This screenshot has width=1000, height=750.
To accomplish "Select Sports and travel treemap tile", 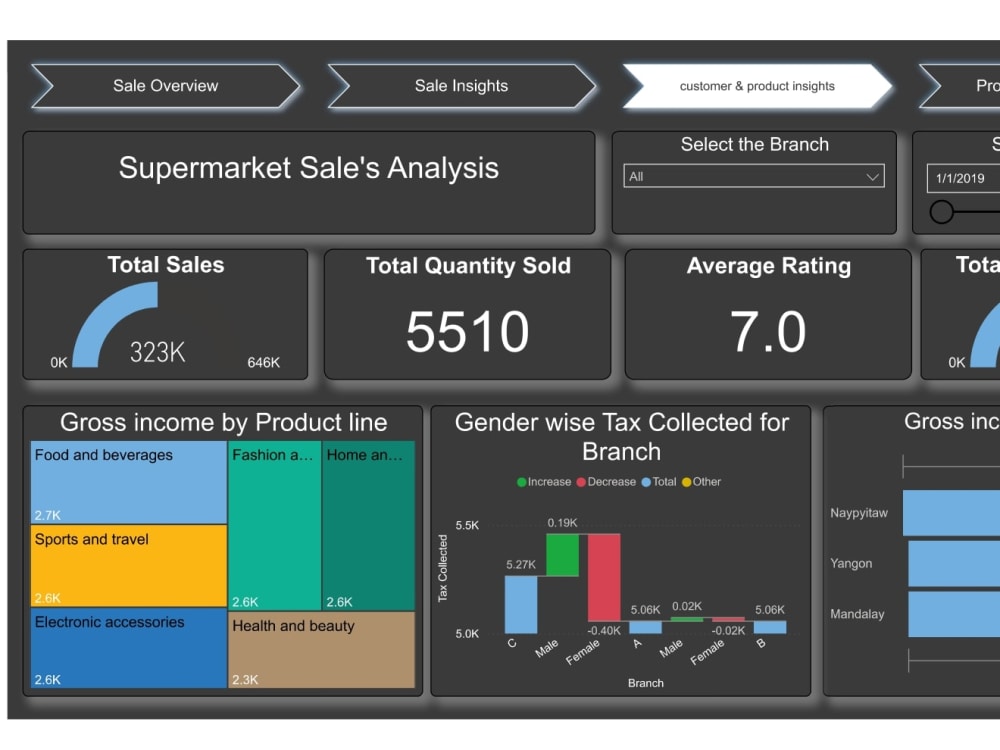I will coord(129,566).
